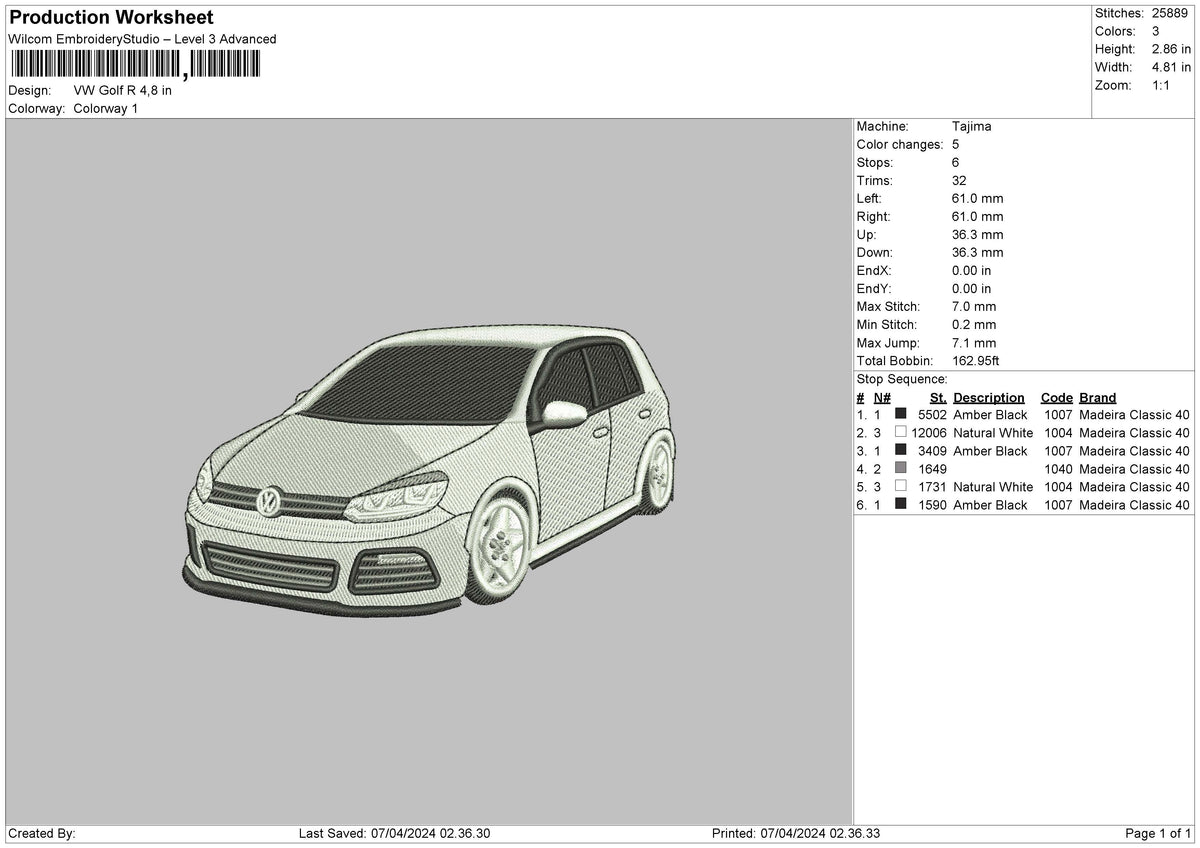Select the Color changes value 5
The width and height of the screenshot is (1200, 848).
(x=956, y=144)
